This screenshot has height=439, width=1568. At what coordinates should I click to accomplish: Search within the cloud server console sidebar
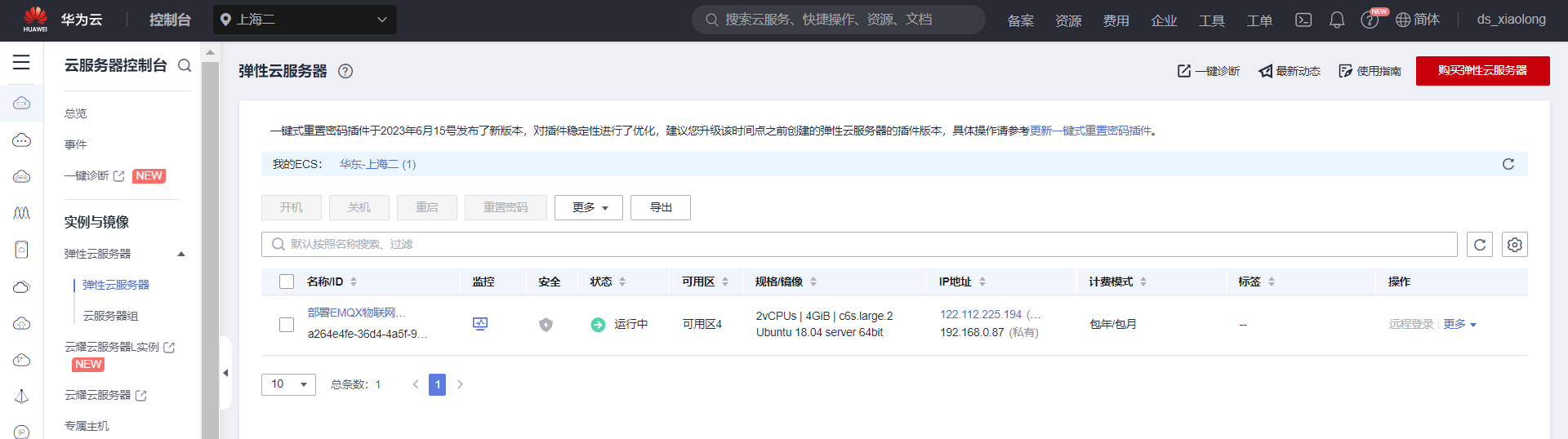185,65
